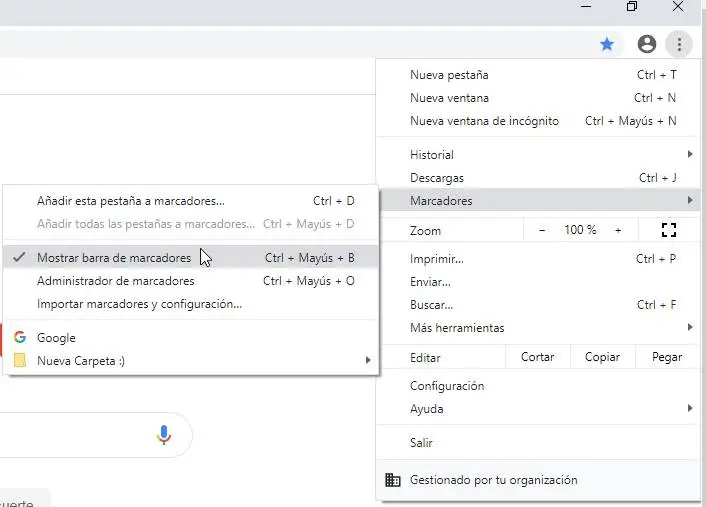Viewport: 706px width, 507px height.
Task: Click the Google voice search microphone
Action: point(164,435)
